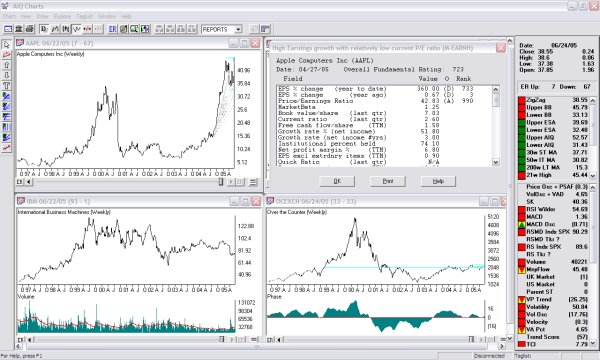
Task: Select the eraser tool in left toolbar
Action: click(x=7, y=55)
